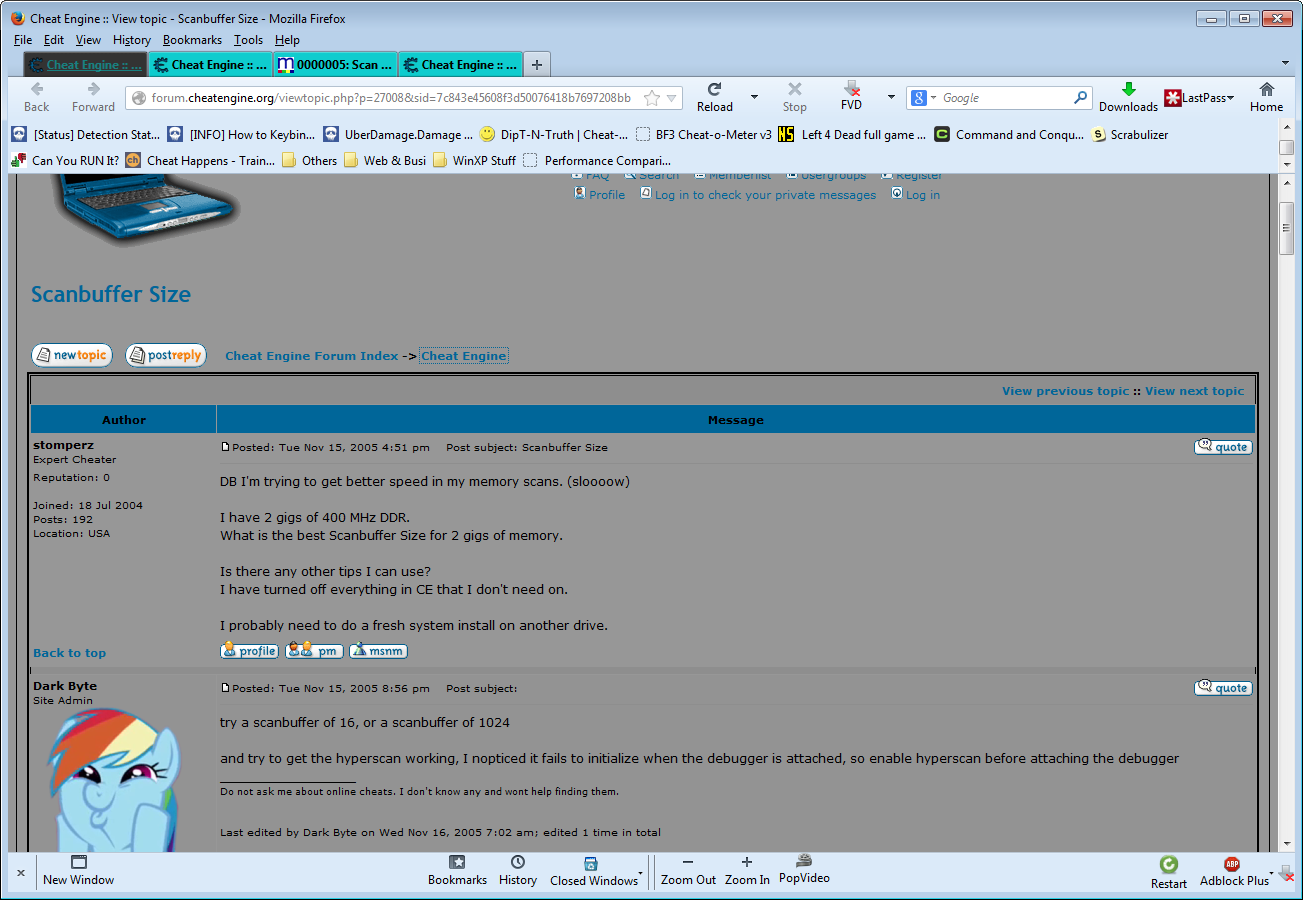1303x900 pixels.
Task: Click the quote button on Dark Byte's post
Action: click(x=1223, y=688)
